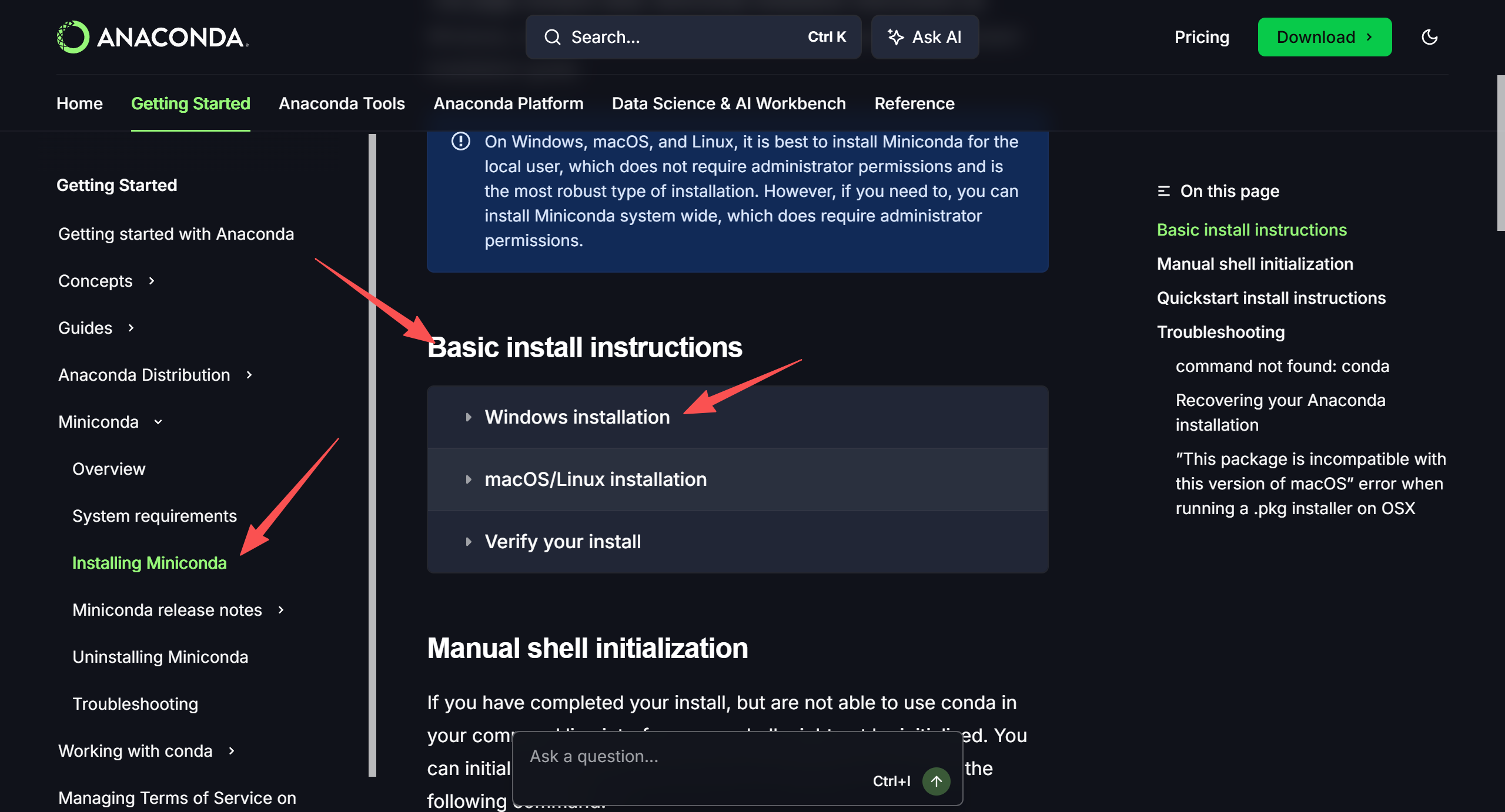Open Ask AI sparkle button

[925, 37]
